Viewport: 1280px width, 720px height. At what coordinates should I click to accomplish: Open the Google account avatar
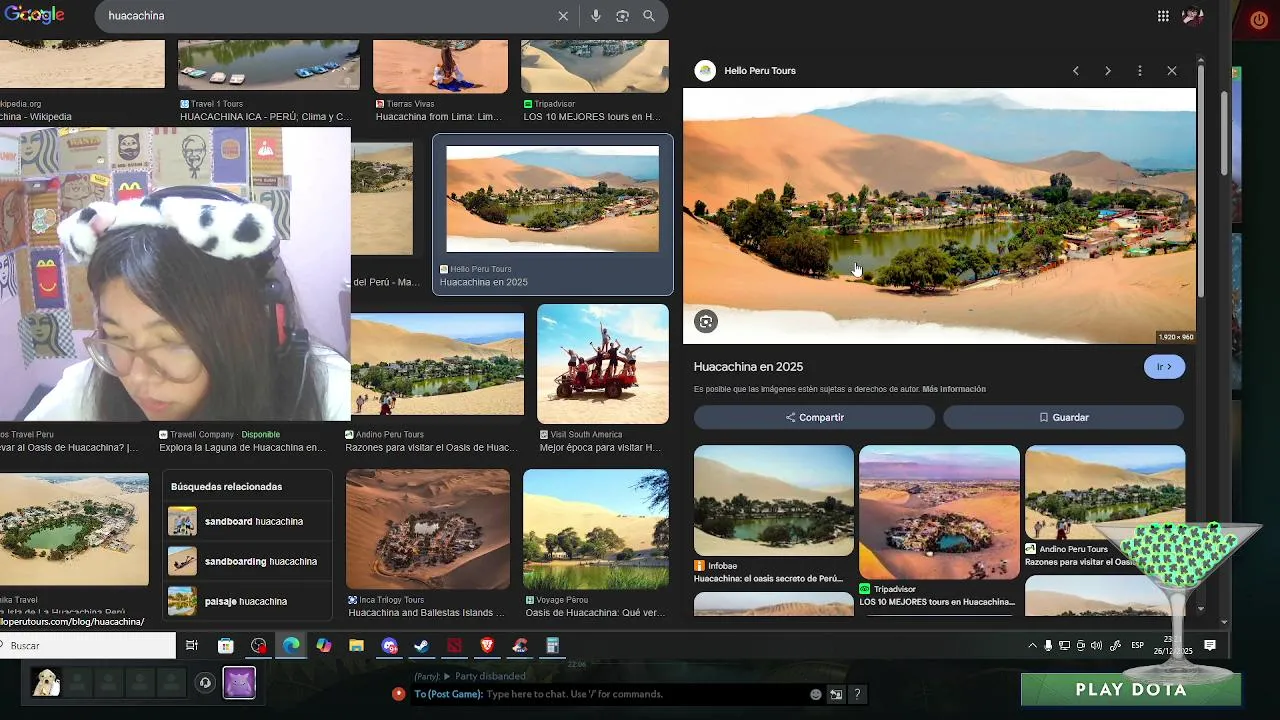(1193, 16)
